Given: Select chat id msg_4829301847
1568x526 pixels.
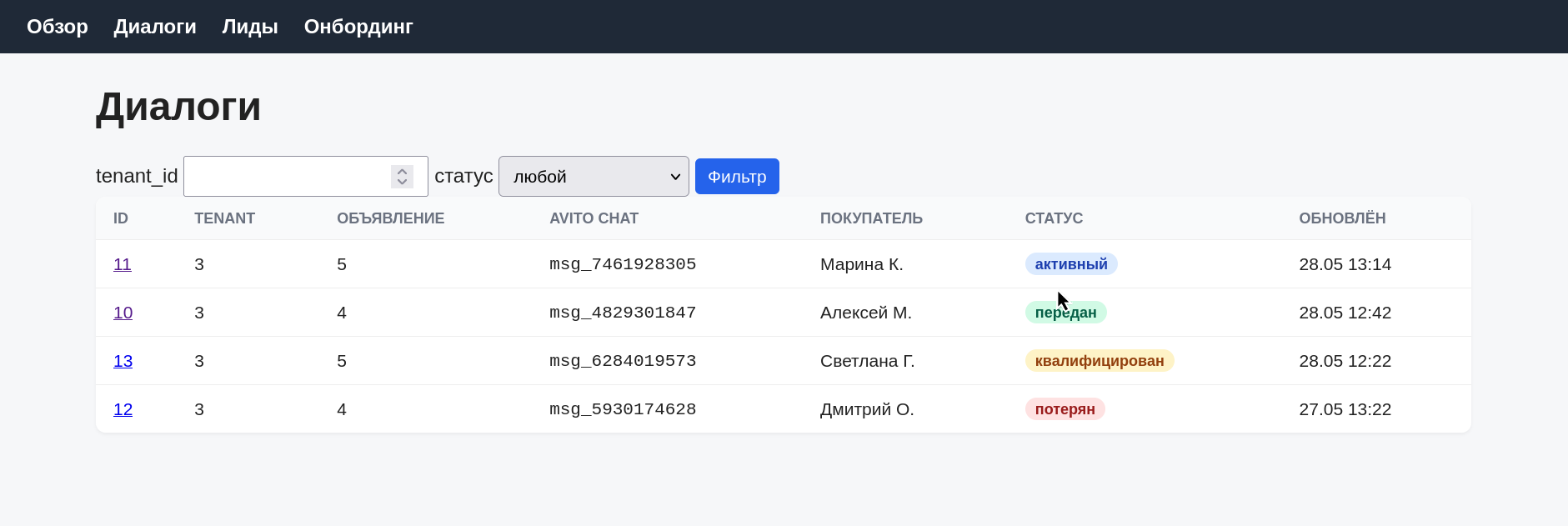Looking at the screenshot, I should (x=623, y=313).
